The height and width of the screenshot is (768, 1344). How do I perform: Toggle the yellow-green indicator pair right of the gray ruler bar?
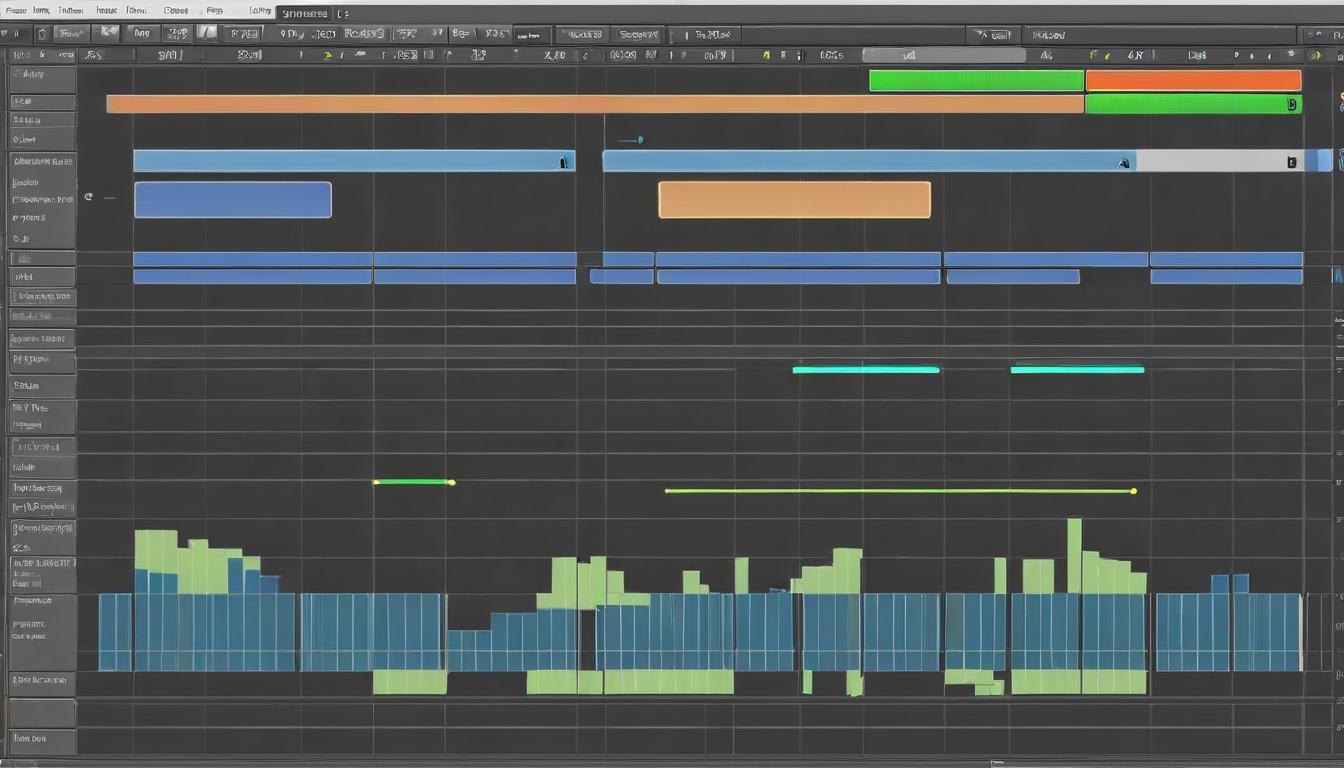[x=1099, y=56]
